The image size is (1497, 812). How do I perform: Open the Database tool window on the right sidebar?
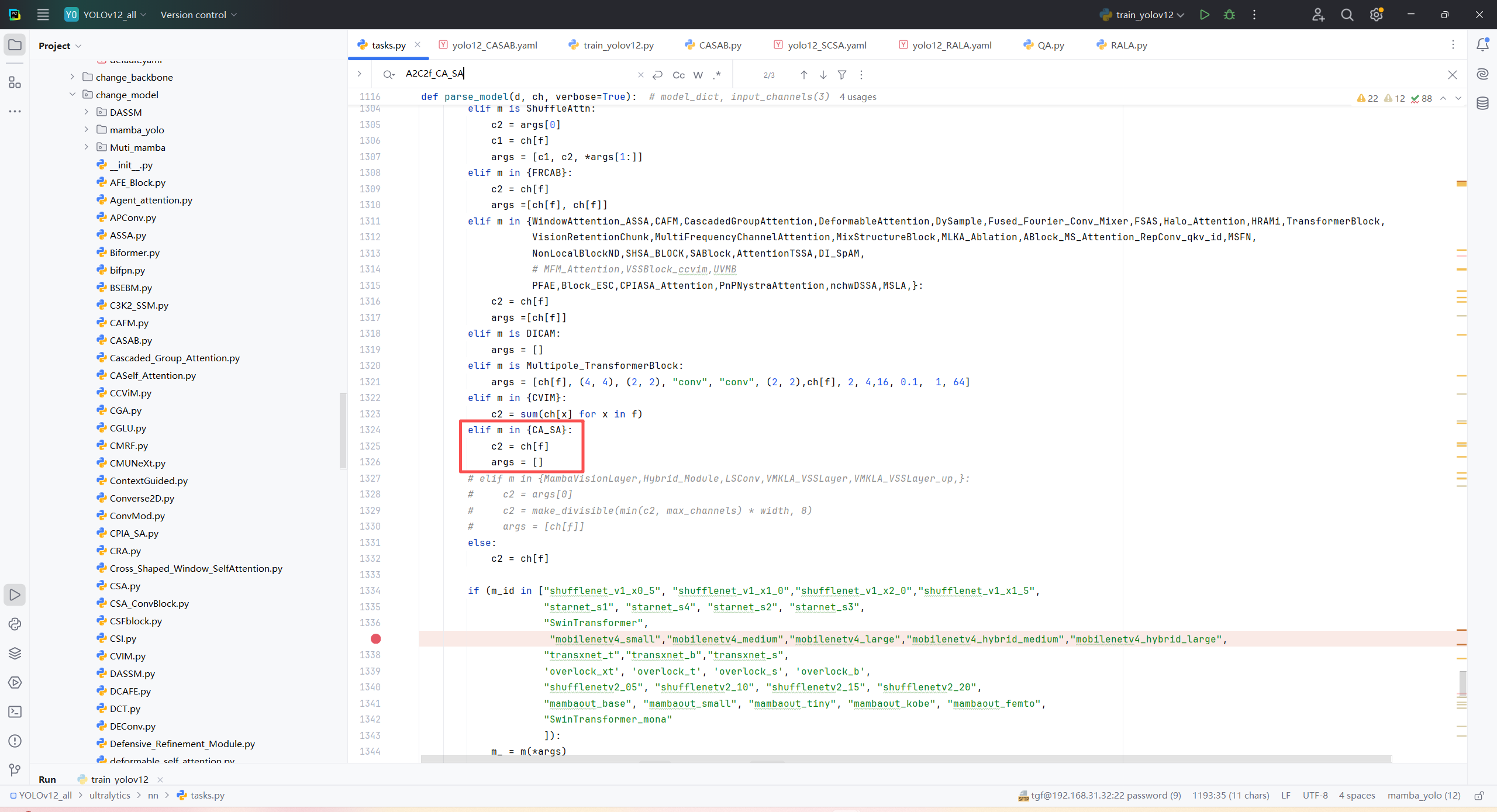point(1482,103)
